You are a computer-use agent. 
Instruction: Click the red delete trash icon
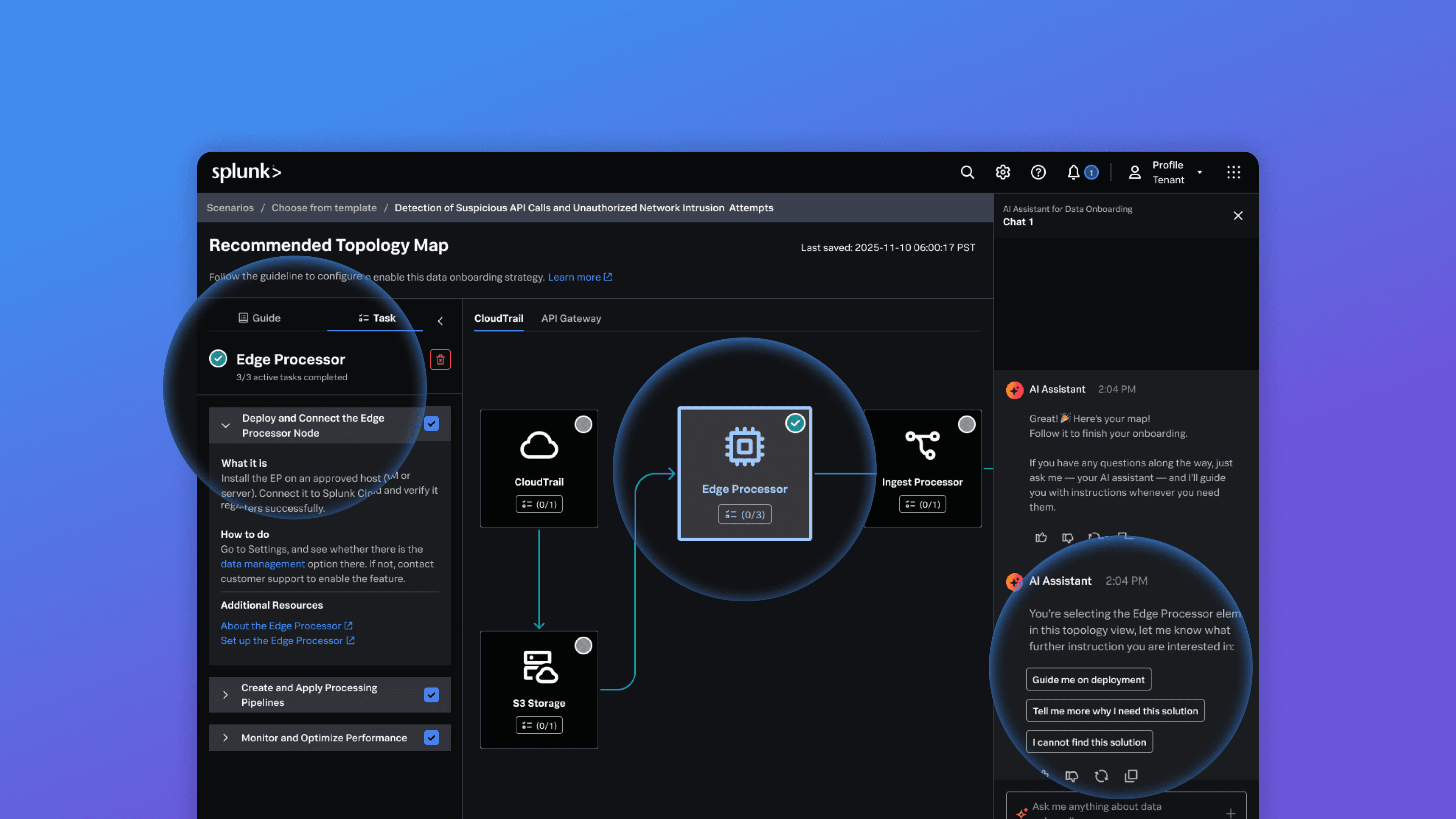440,359
